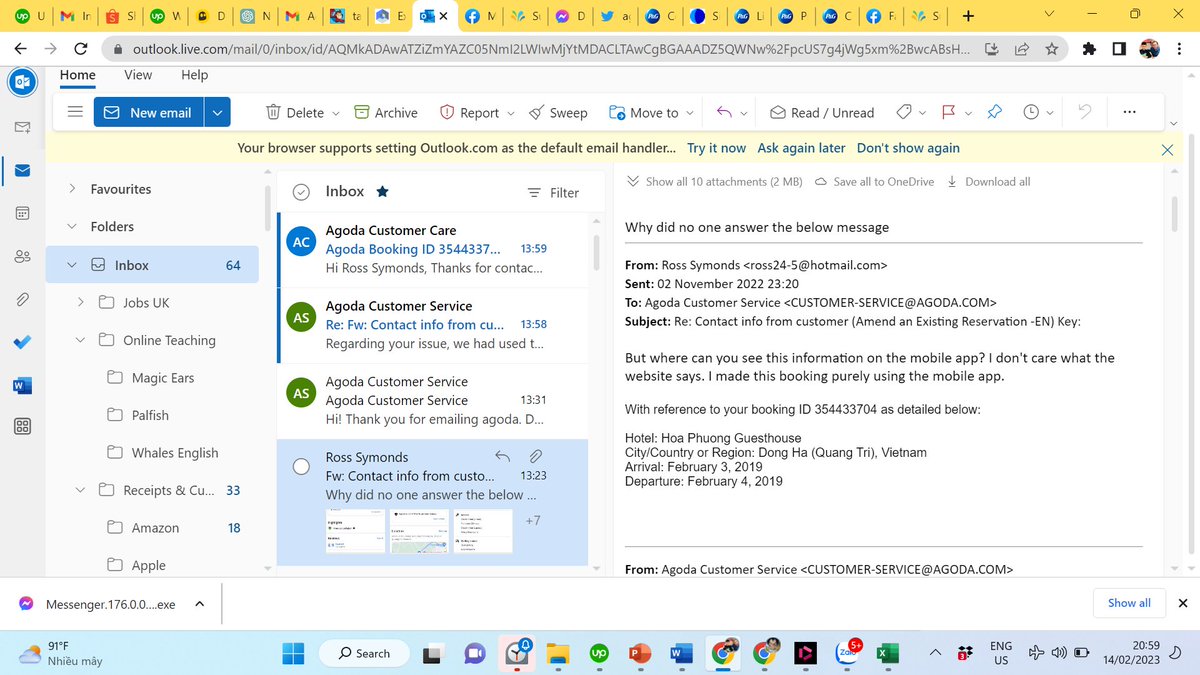This screenshot has height=675, width=1200.
Task: Open Files paperclip icon in left rail
Action: click(22, 299)
